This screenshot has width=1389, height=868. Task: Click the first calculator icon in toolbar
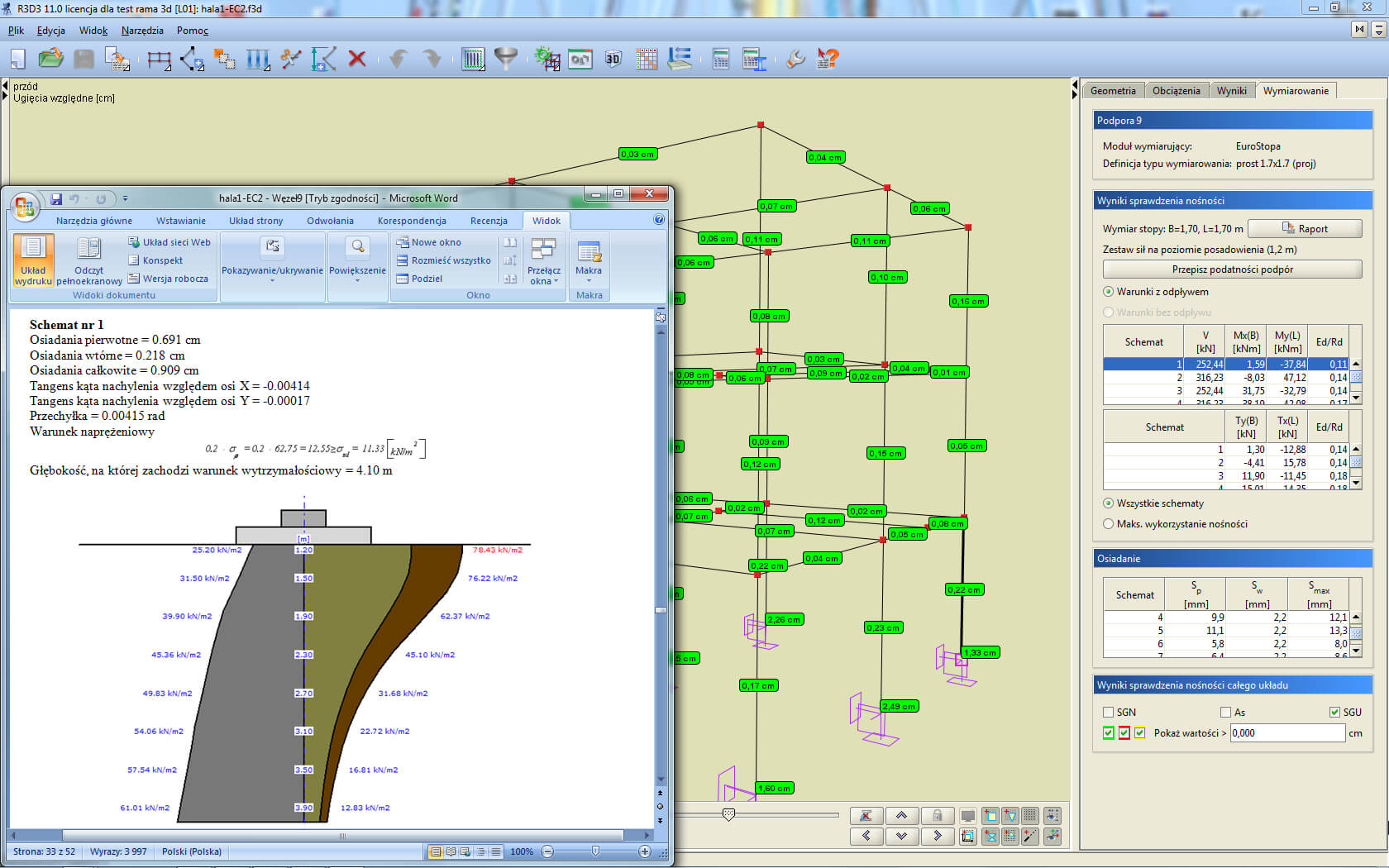(x=721, y=59)
